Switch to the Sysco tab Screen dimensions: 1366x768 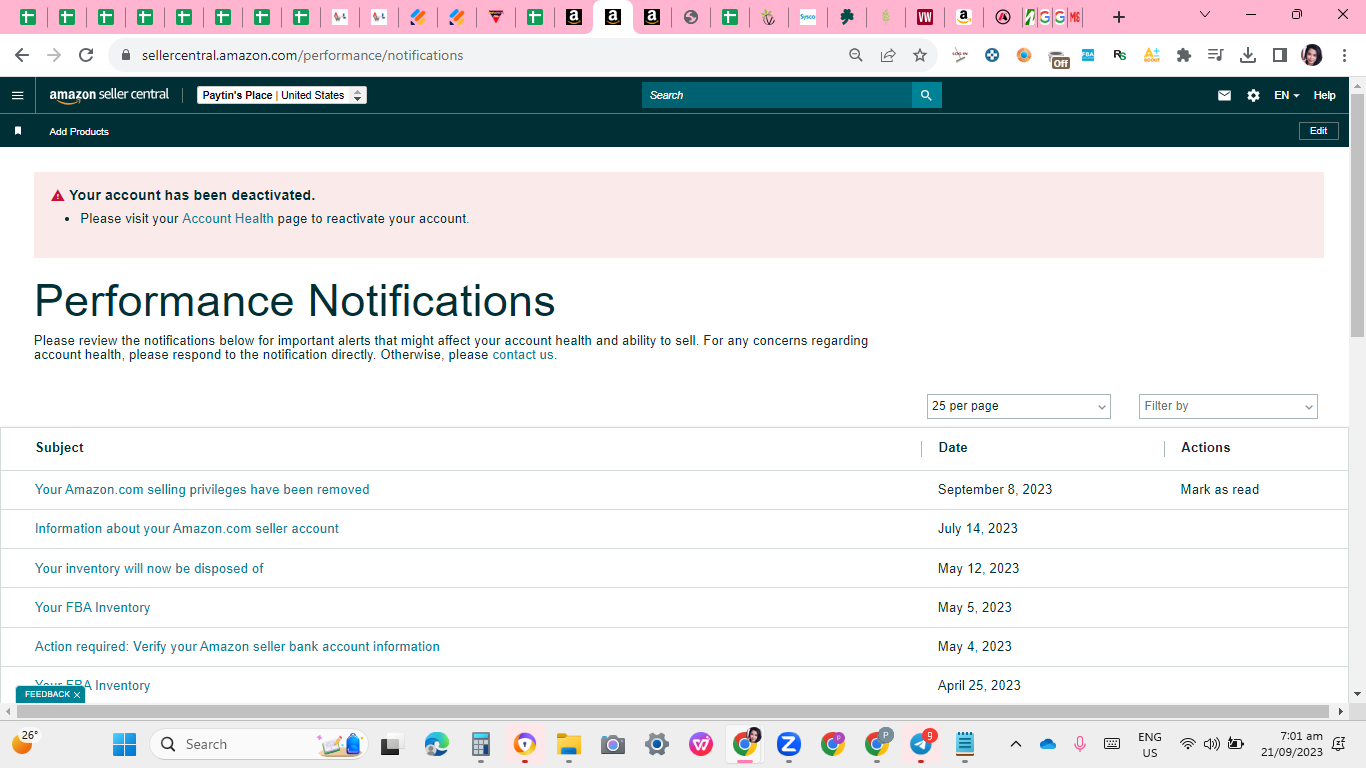click(x=808, y=17)
